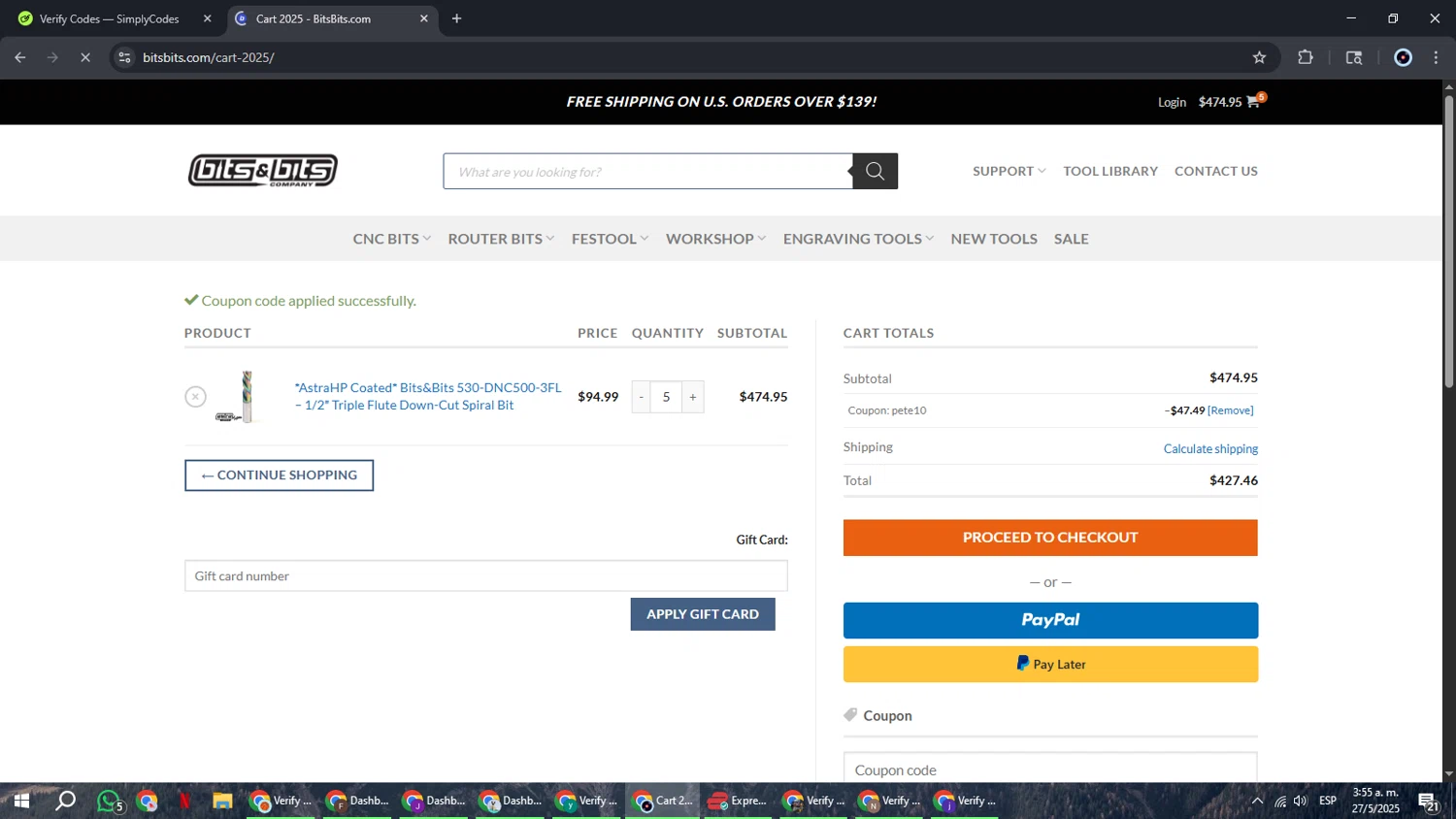Open WhatsApp from the taskbar

tap(110, 802)
